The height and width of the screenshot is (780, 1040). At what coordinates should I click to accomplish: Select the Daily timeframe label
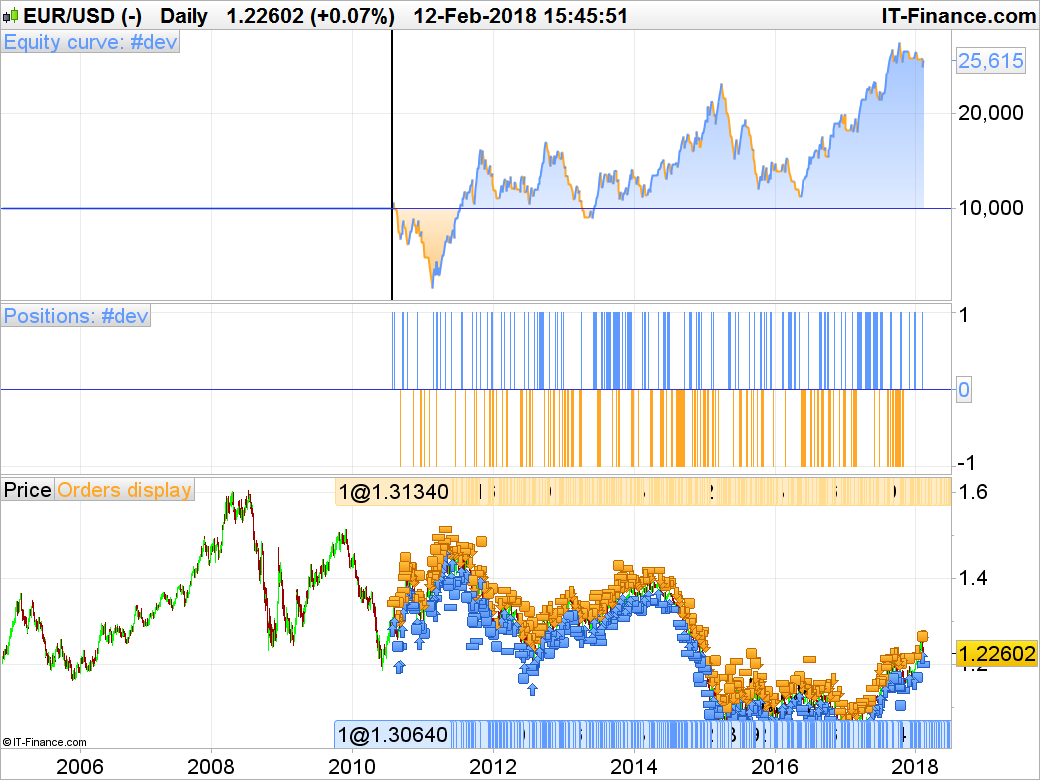click(184, 16)
